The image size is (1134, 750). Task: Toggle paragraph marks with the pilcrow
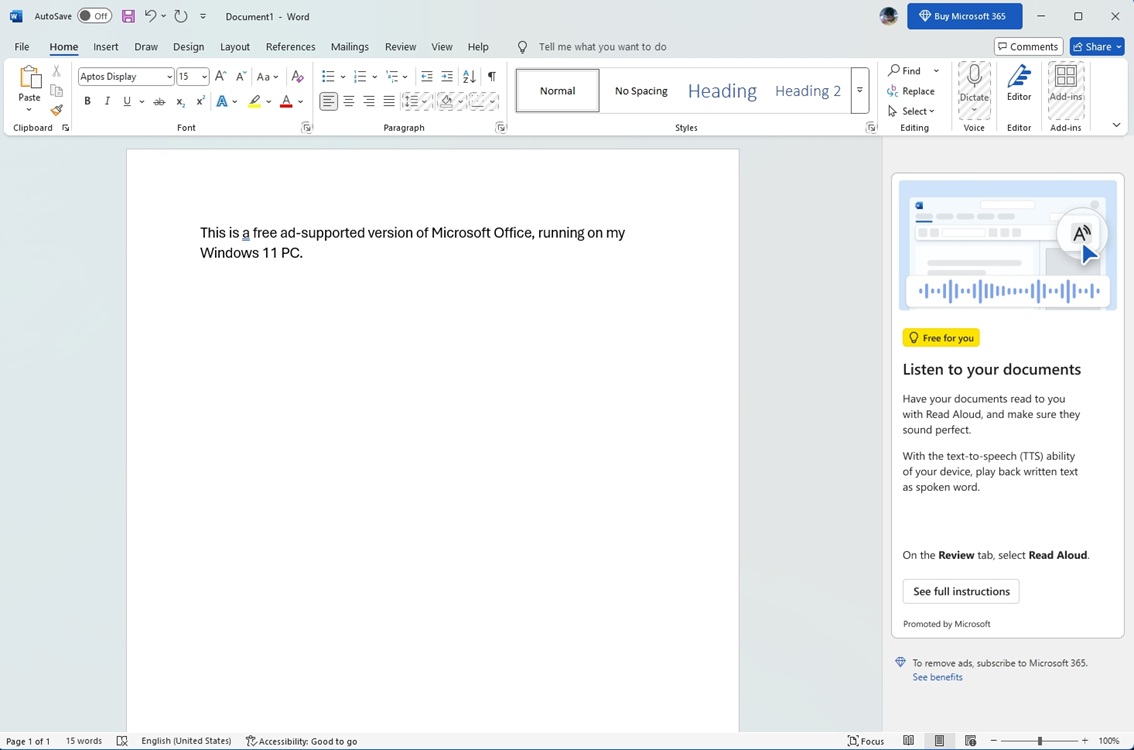491,76
